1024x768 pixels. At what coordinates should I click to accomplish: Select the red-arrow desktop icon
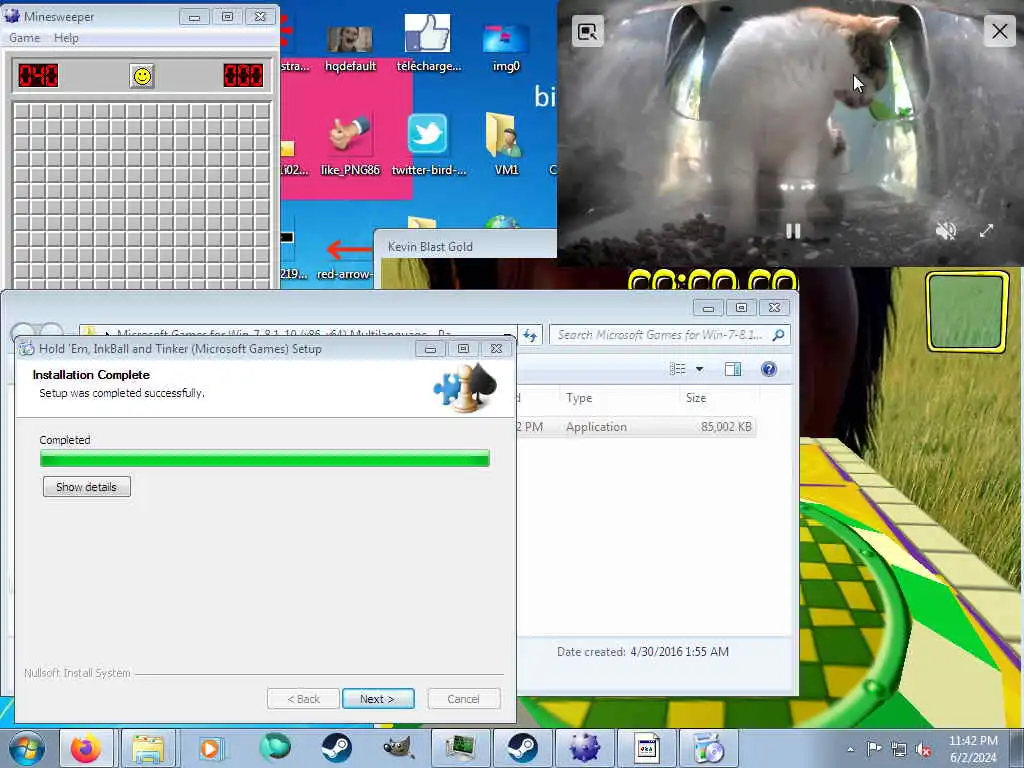pos(346,259)
